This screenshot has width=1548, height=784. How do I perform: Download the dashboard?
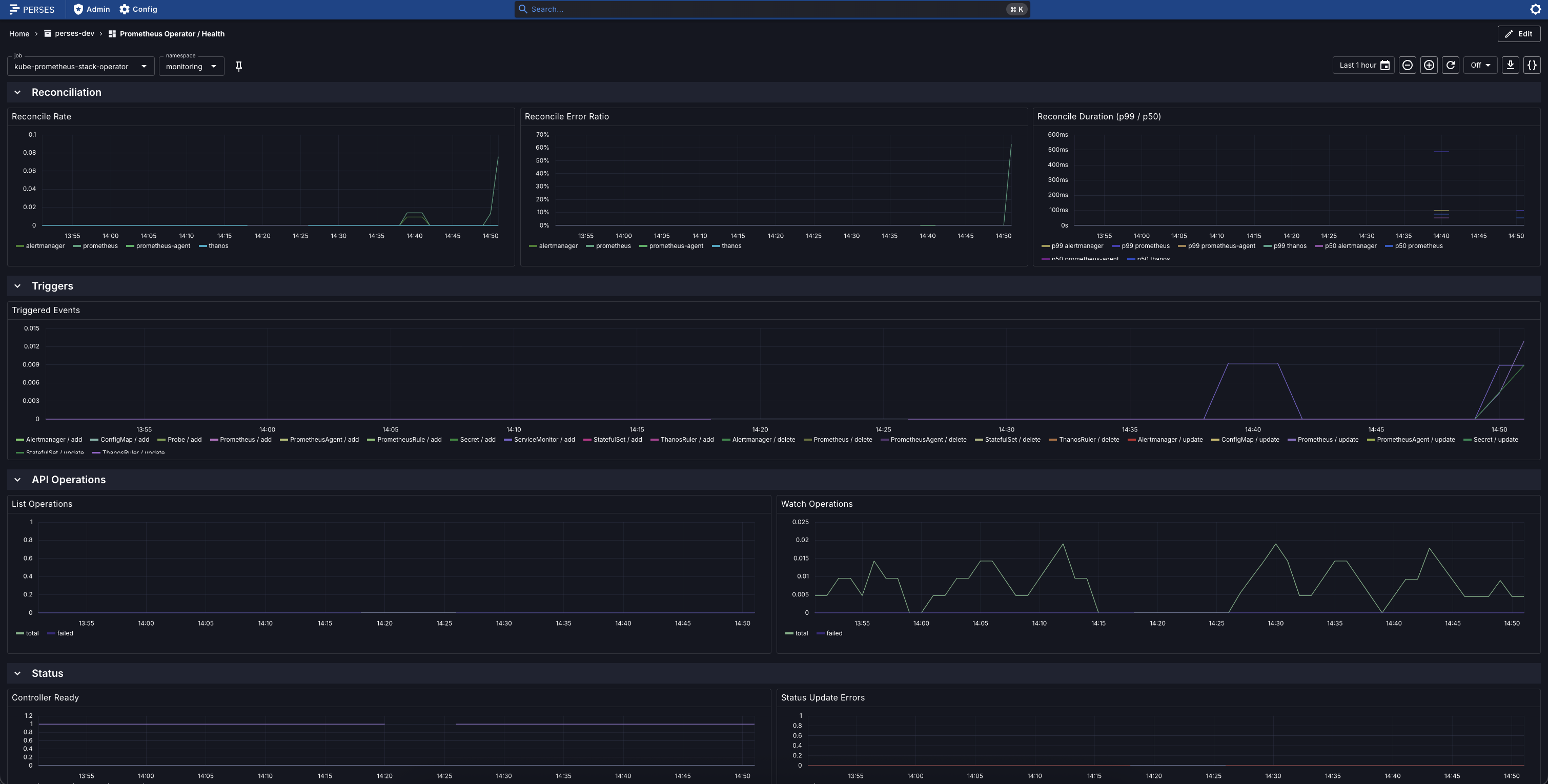[x=1510, y=66]
